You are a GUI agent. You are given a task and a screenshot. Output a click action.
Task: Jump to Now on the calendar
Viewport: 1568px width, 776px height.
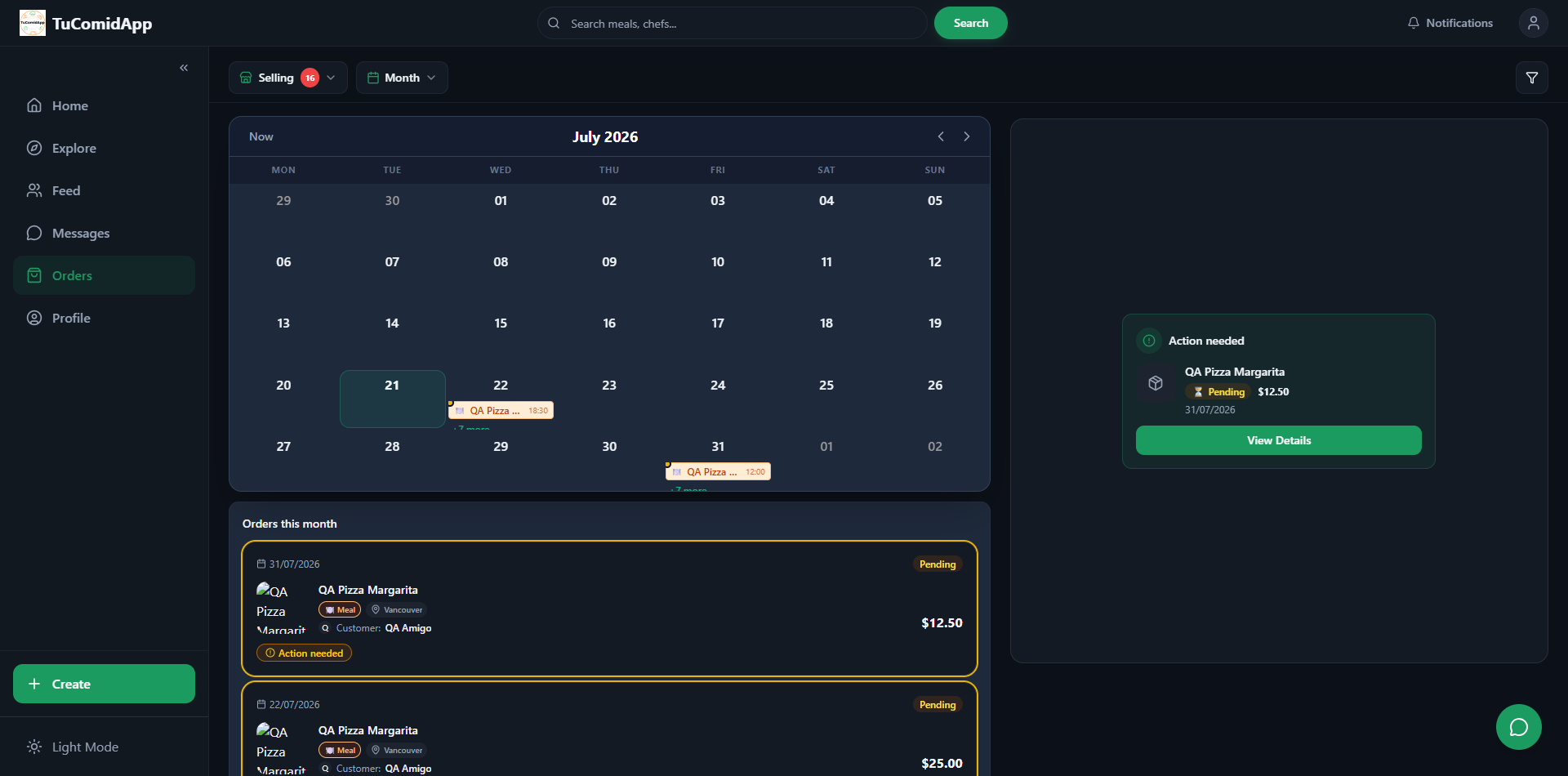tap(261, 136)
